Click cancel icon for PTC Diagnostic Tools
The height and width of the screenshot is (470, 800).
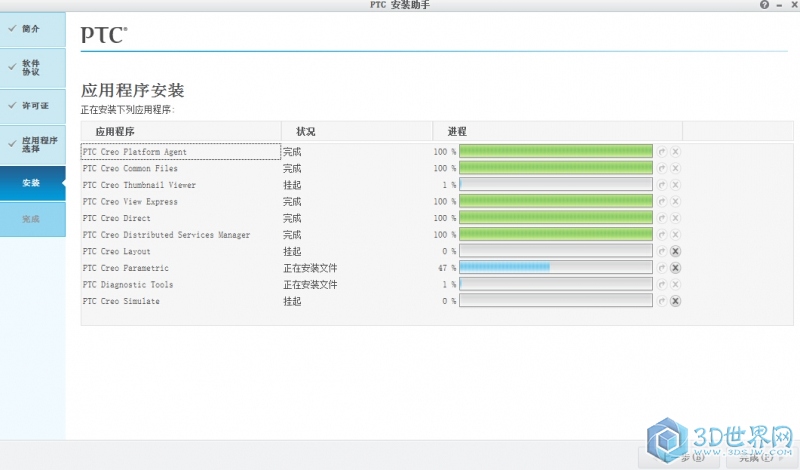tap(676, 284)
